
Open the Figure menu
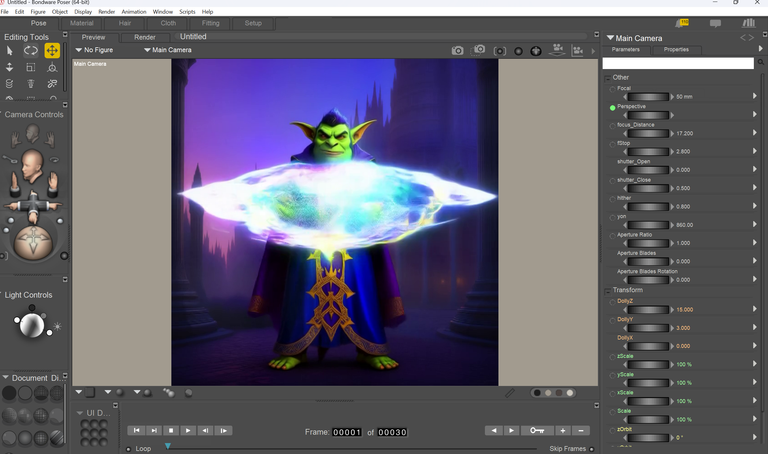click(x=38, y=12)
